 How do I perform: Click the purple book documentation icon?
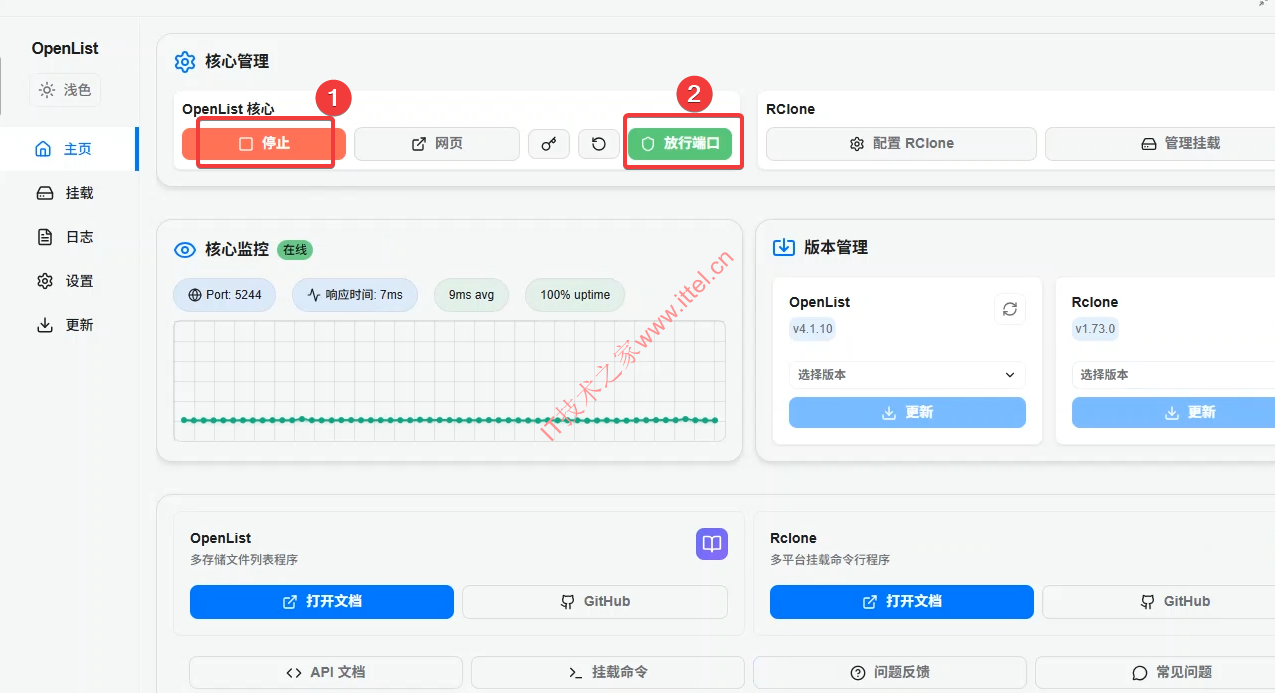click(x=712, y=544)
